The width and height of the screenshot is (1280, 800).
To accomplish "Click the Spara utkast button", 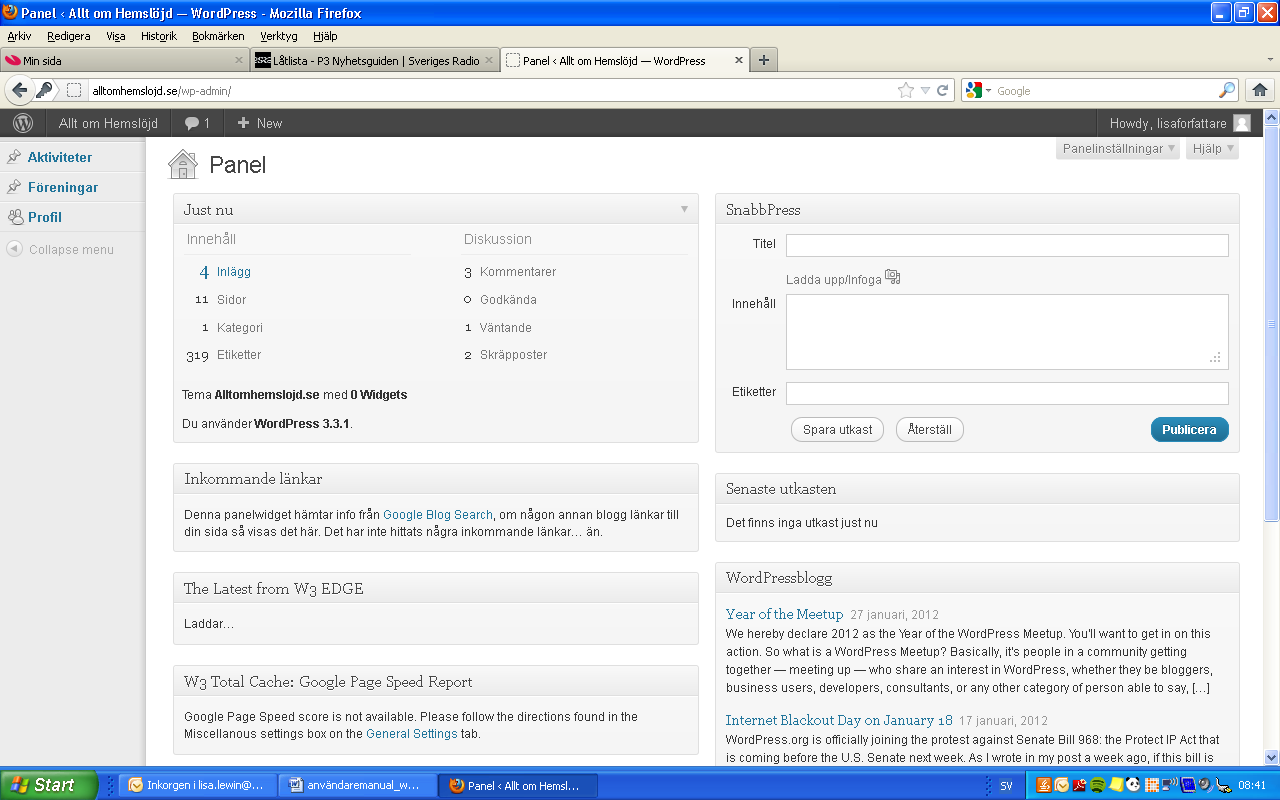I will (x=837, y=429).
